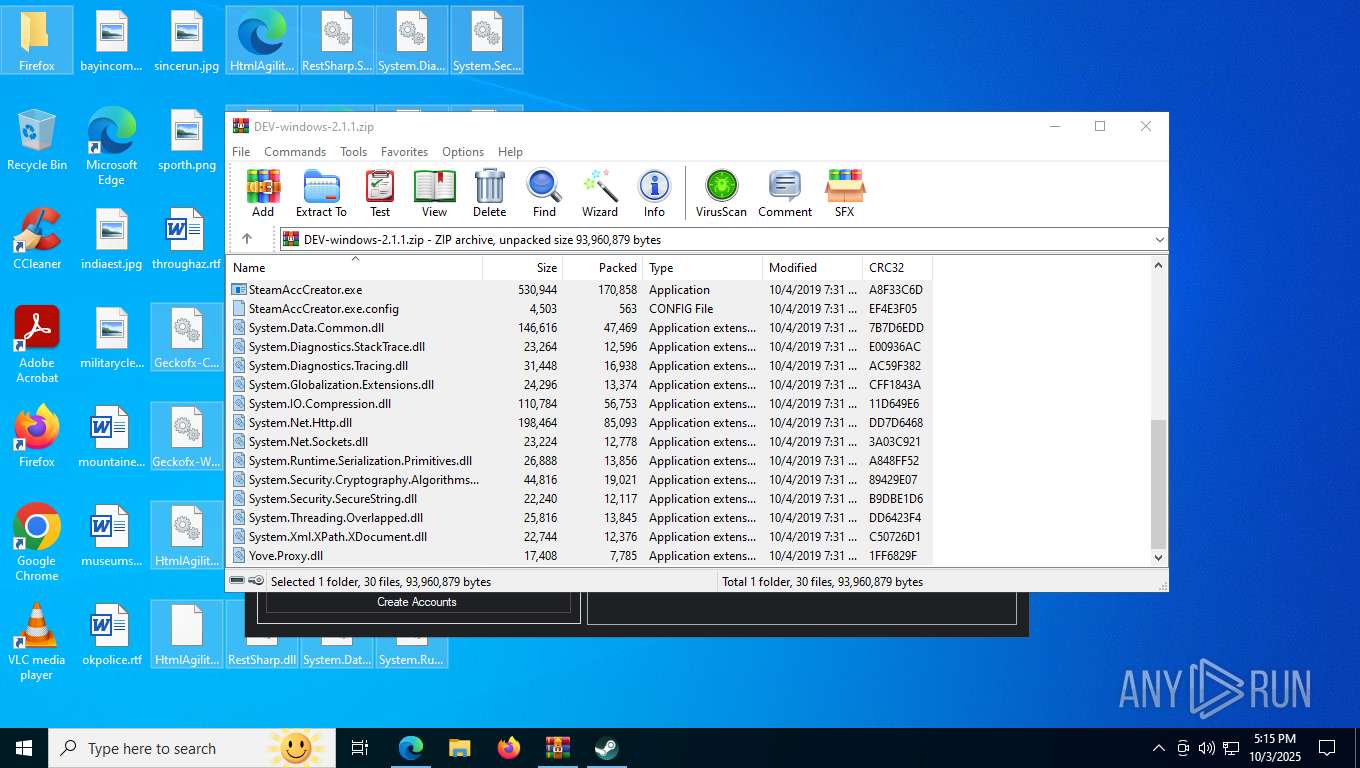1360x768 pixels.
Task: Select System.Data.Common.dll row
Action: point(580,328)
